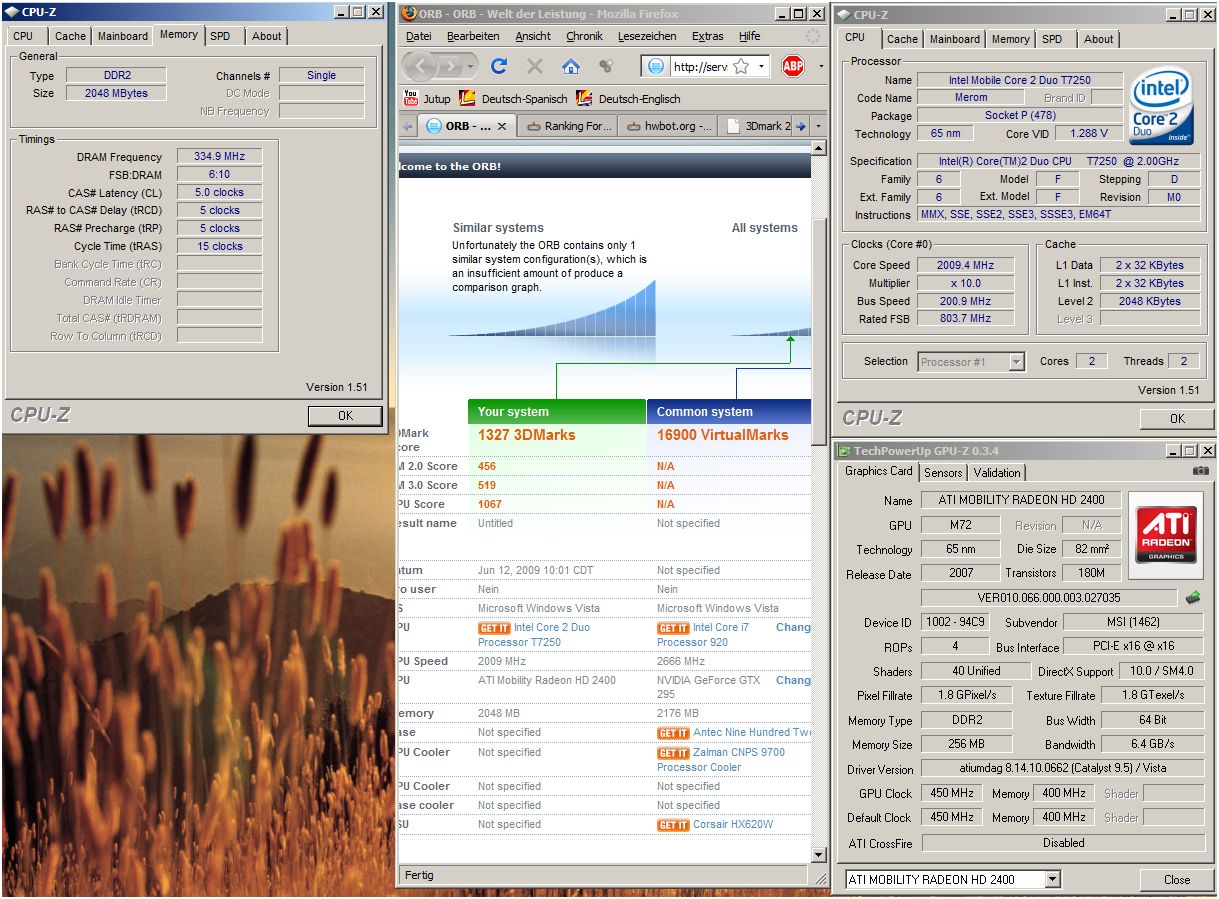Click Close button in GPU-Z
This screenshot has height=899, width=1219.
click(1177, 880)
